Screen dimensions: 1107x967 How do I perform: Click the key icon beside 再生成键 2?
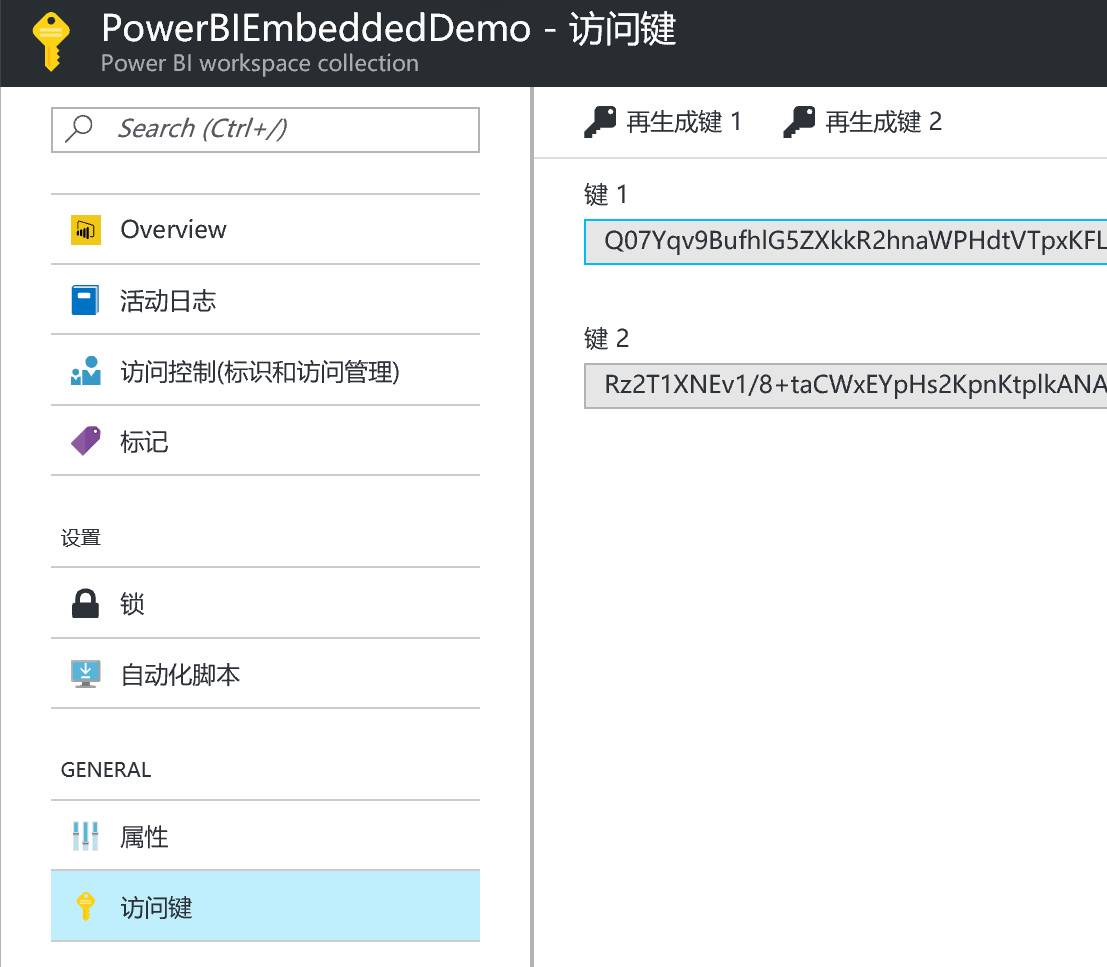click(799, 121)
